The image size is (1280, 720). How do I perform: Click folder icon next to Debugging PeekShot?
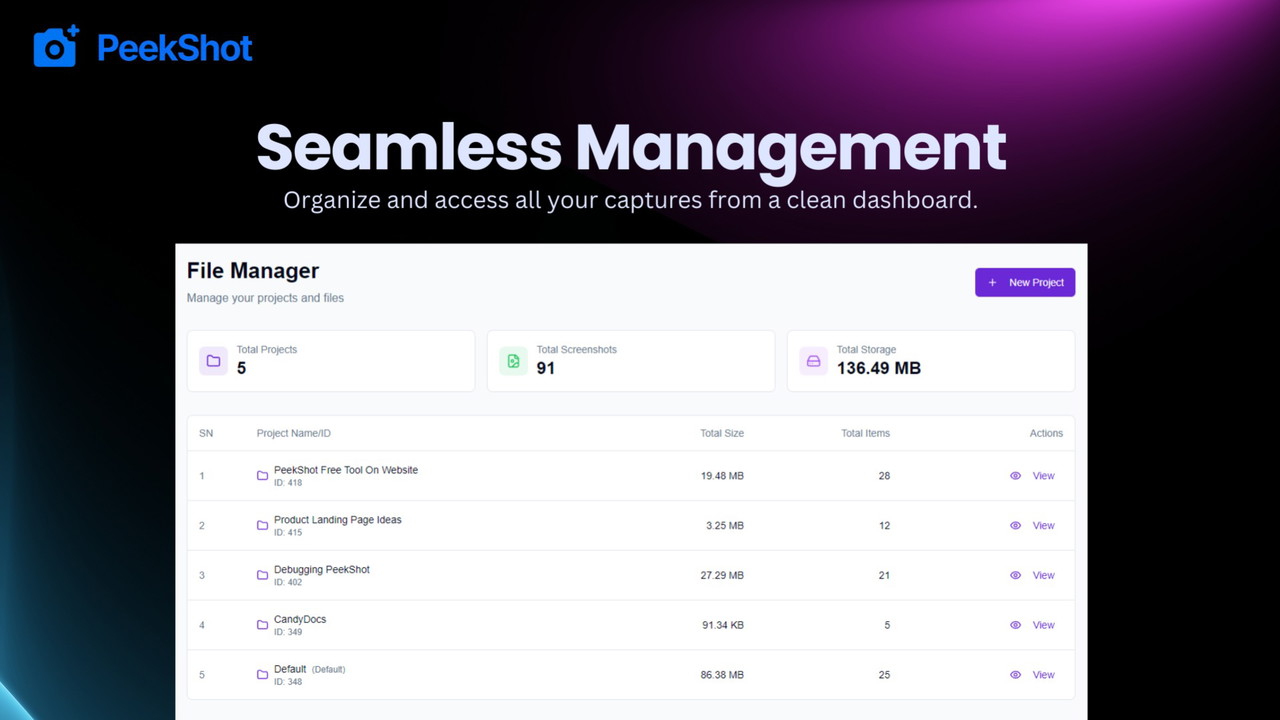pos(262,576)
